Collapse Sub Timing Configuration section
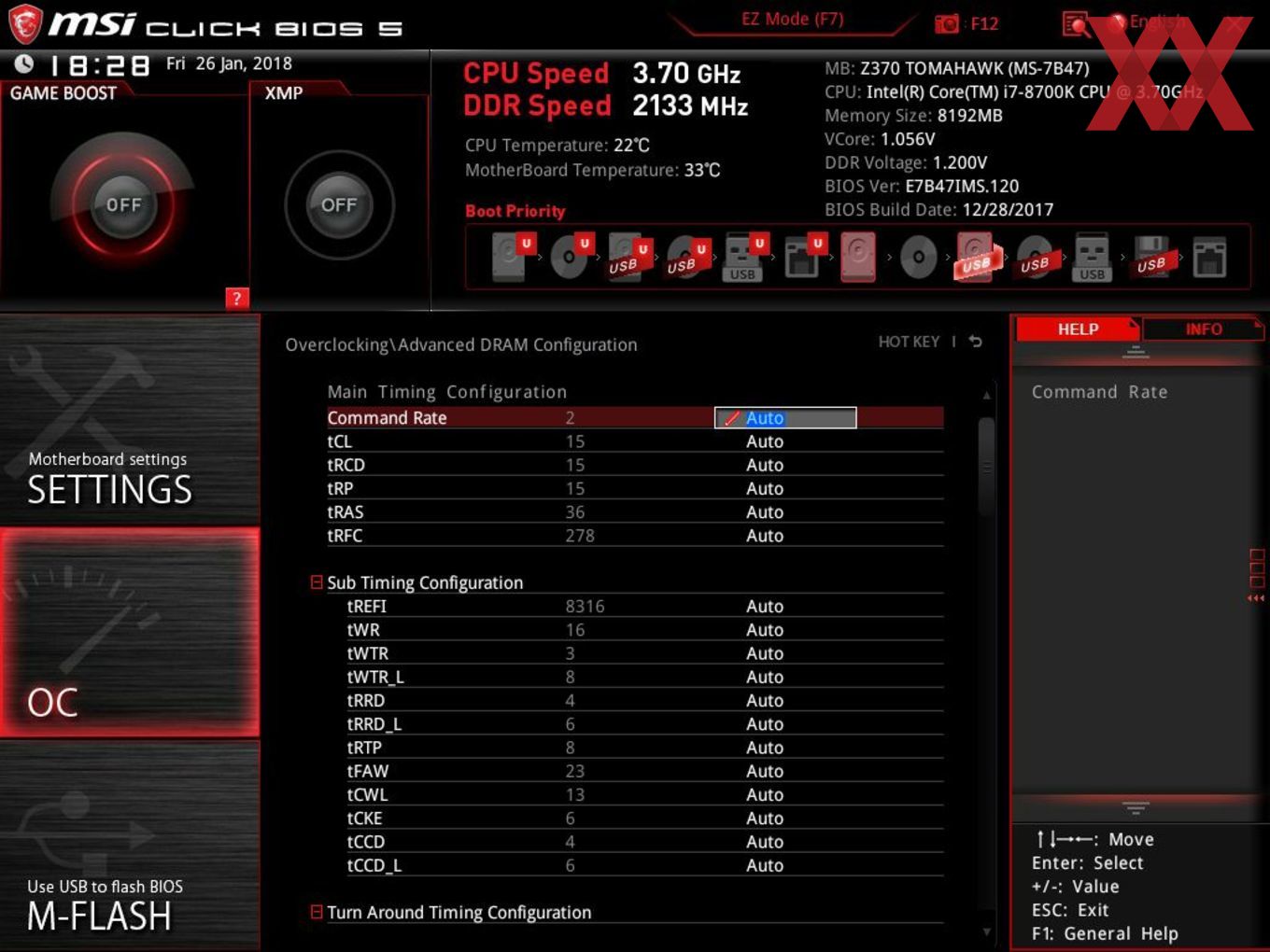The height and width of the screenshot is (952, 1270). (x=317, y=582)
